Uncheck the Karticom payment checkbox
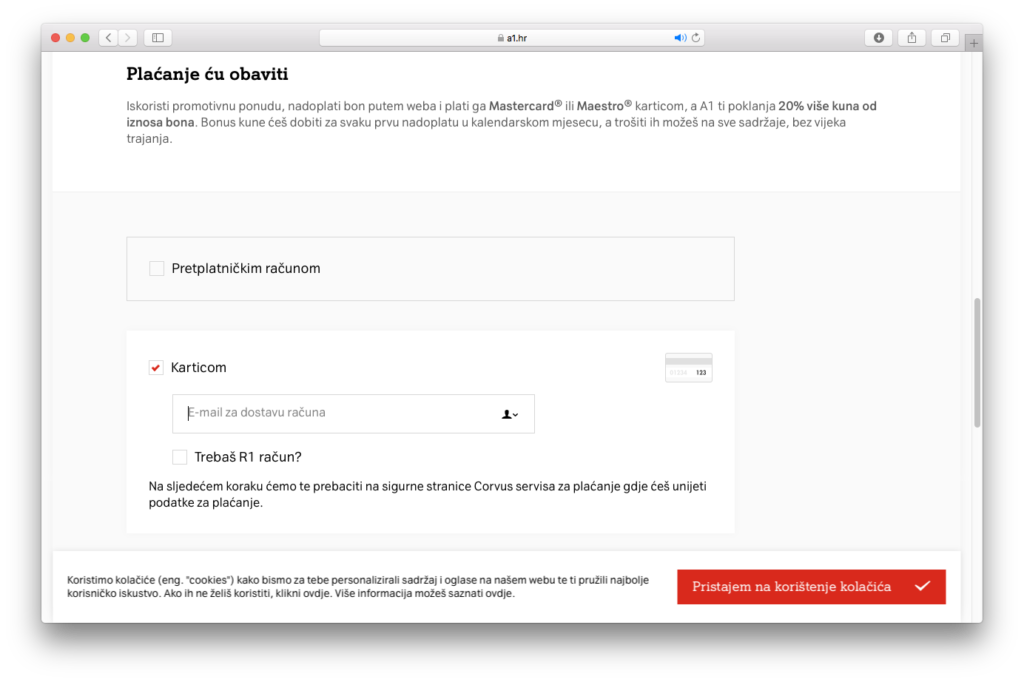The image size is (1024, 682). click(156, 368)
